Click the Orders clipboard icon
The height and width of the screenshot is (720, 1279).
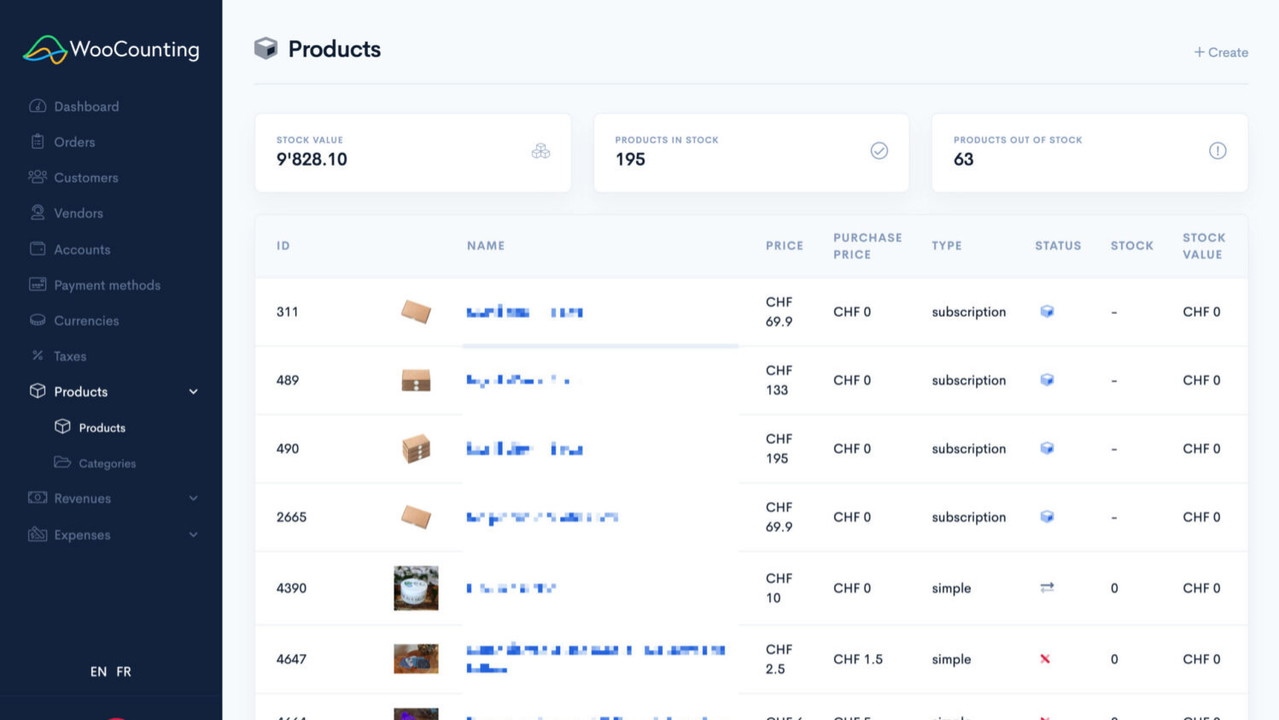(x=38, y=142)
